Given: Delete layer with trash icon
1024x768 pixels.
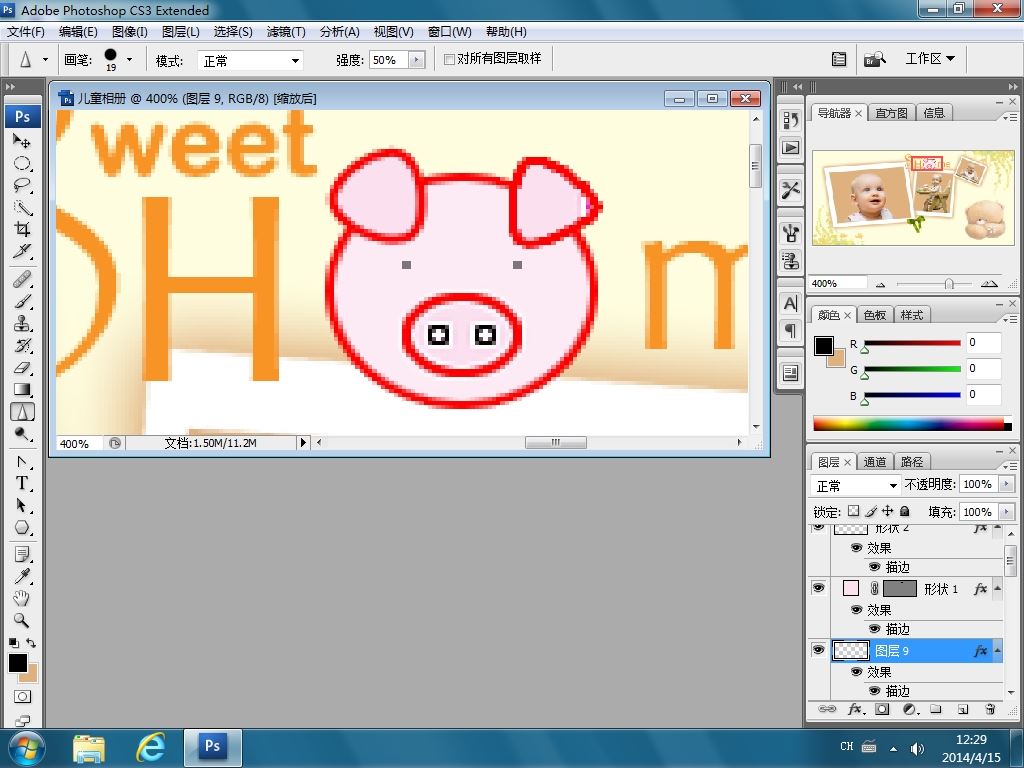Looking at the screenshot, I should [x=990, y=709].
